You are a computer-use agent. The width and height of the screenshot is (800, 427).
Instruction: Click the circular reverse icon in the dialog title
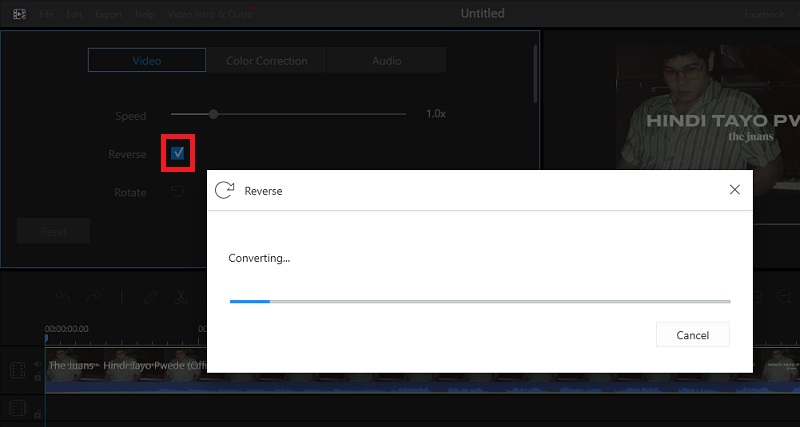pos(224,190)
